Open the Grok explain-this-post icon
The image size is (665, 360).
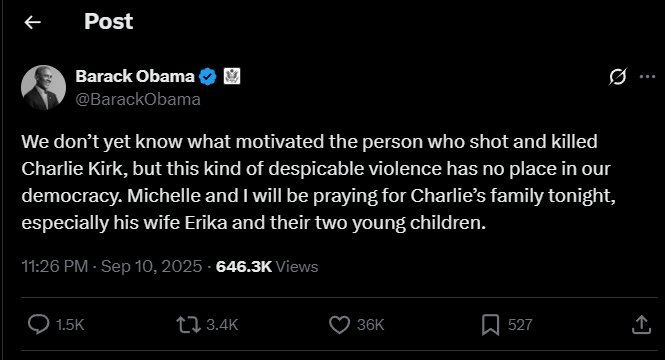618,76
